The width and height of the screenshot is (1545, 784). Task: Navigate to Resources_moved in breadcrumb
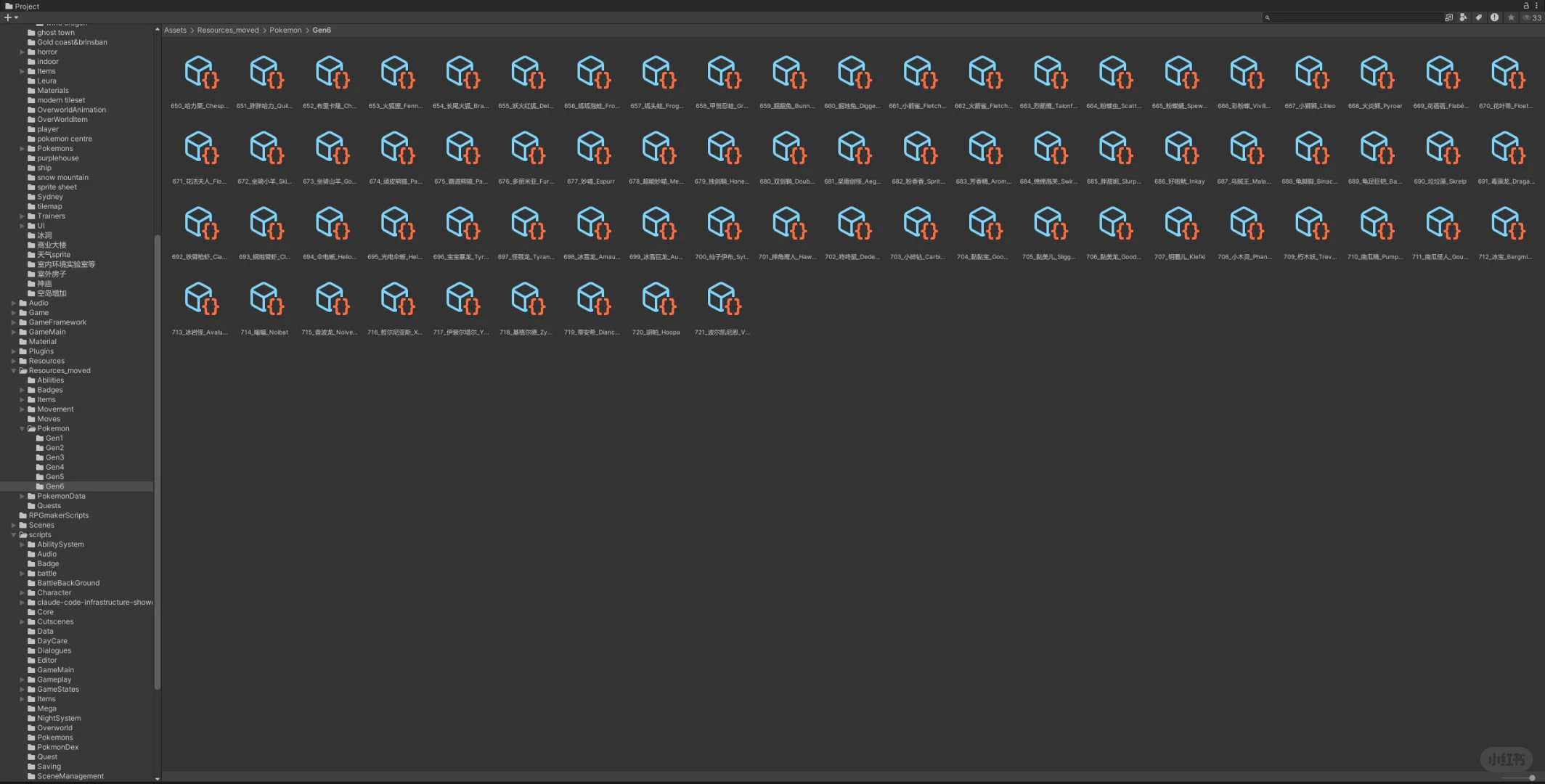[227, 30]
